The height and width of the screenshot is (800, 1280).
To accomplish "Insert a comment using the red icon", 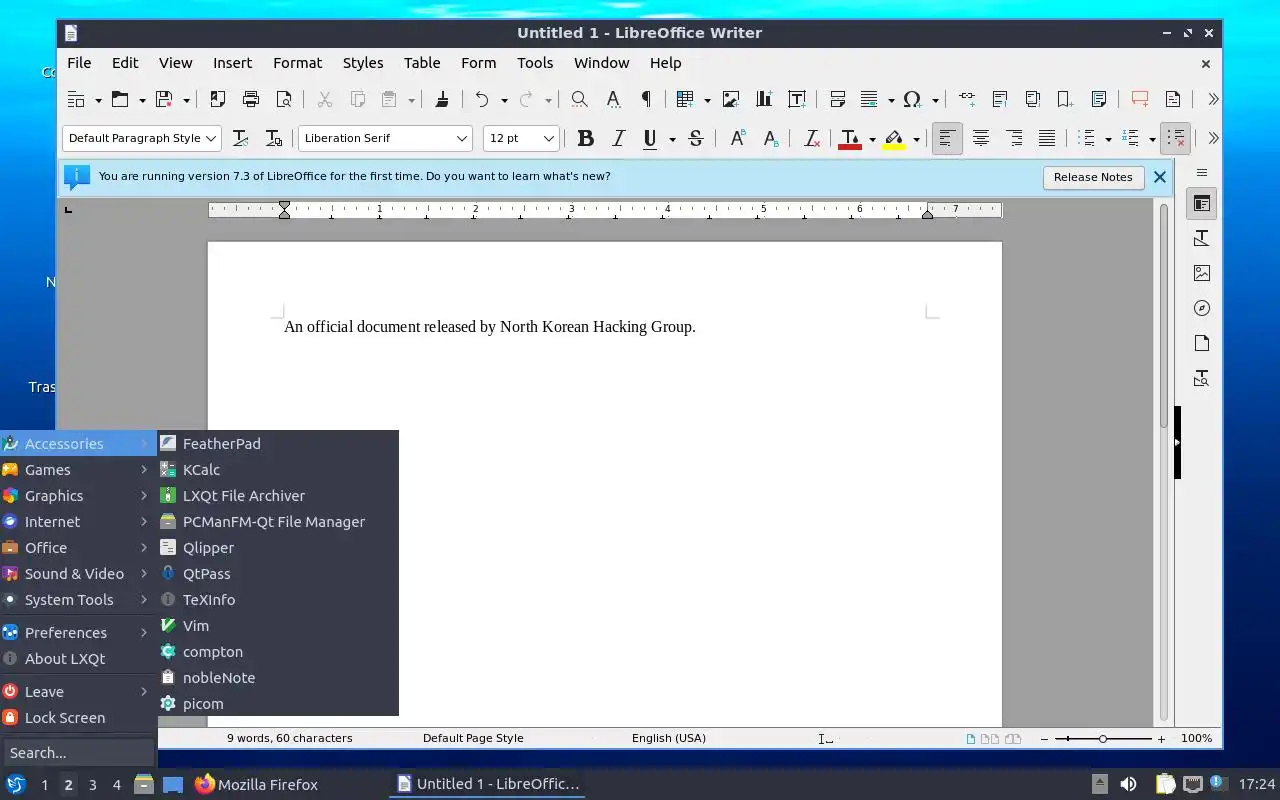I will click(1139, 99).
